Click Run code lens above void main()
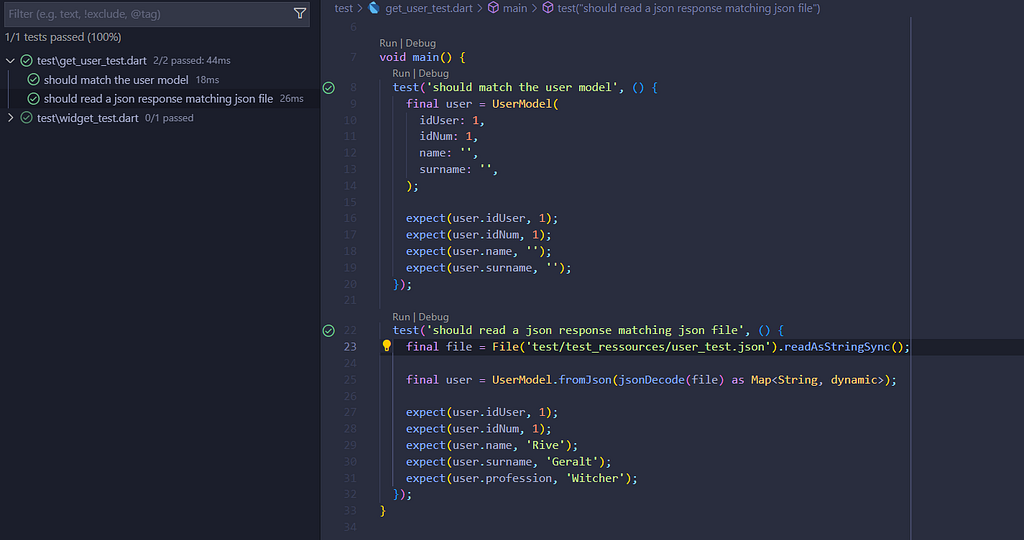This screenshot has width=1024, height=540. 388,43
